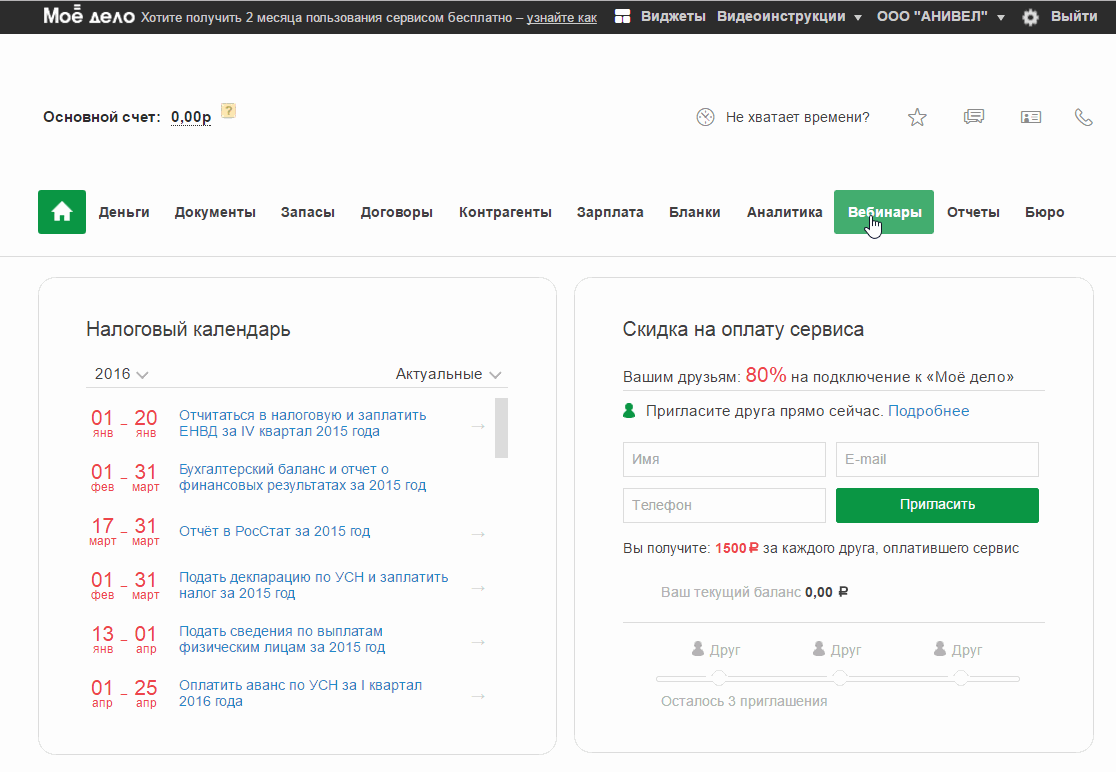Open the Бюро section
The height and width of the screenshot is (772, 1116).
coord(1045,212)
